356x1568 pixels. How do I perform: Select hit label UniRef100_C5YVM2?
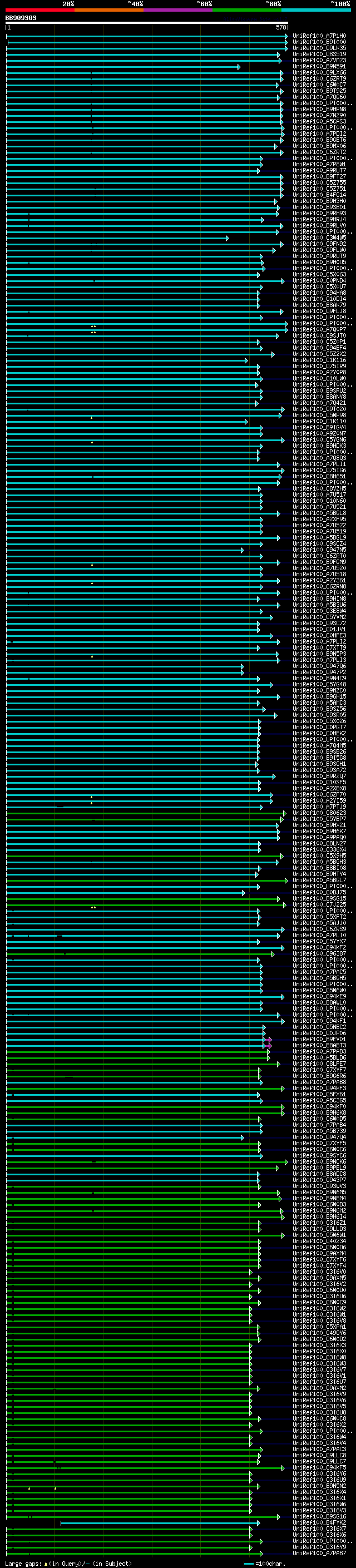pos(319,617)
